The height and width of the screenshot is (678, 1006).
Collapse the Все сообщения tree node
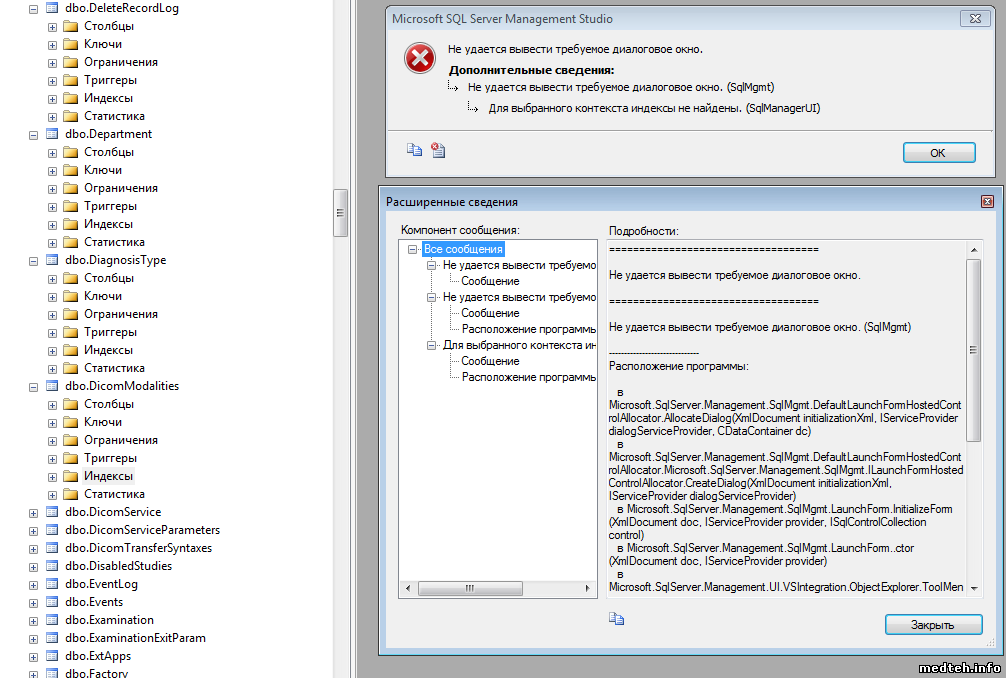tap(414, 249)
